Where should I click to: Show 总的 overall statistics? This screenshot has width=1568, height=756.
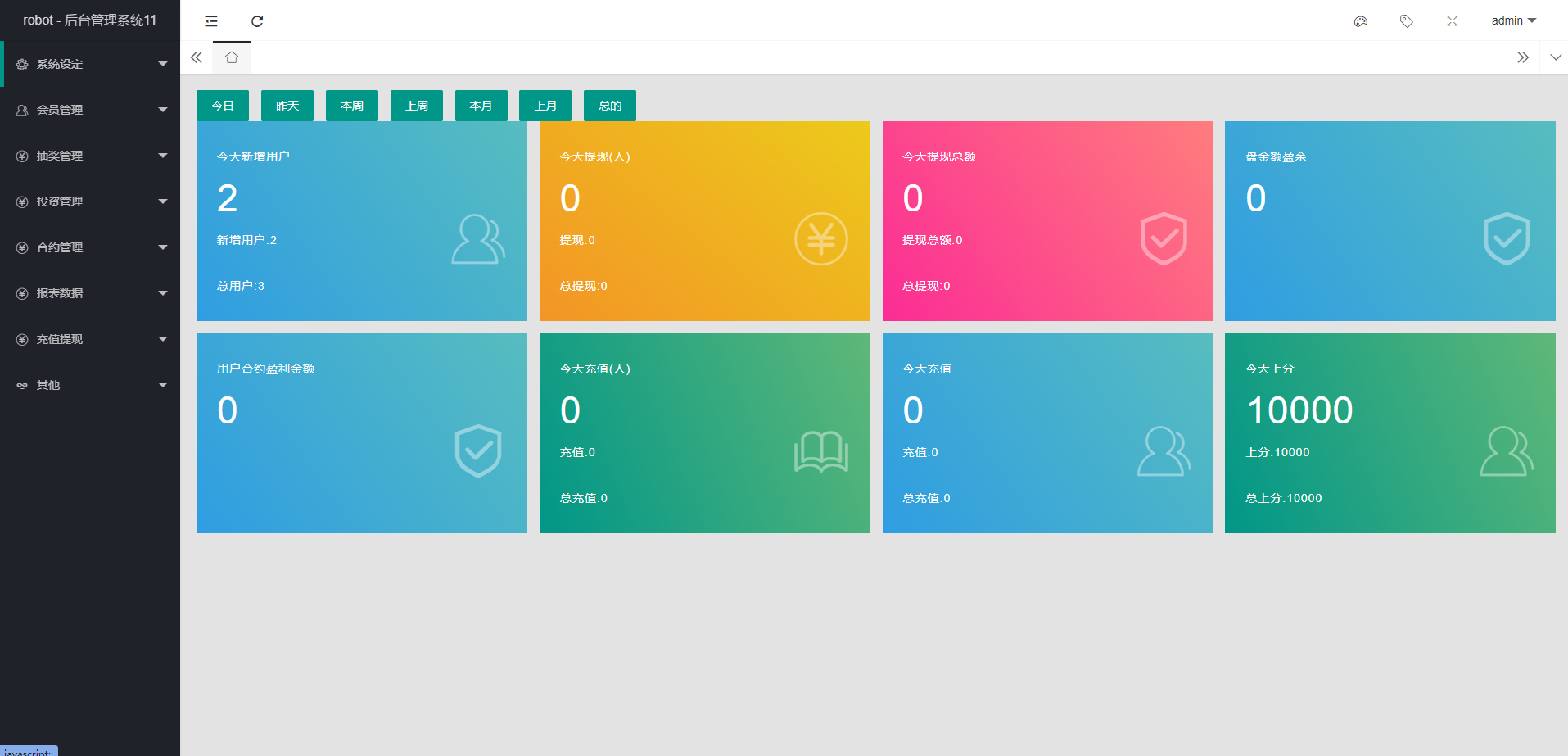coord(610,106)
